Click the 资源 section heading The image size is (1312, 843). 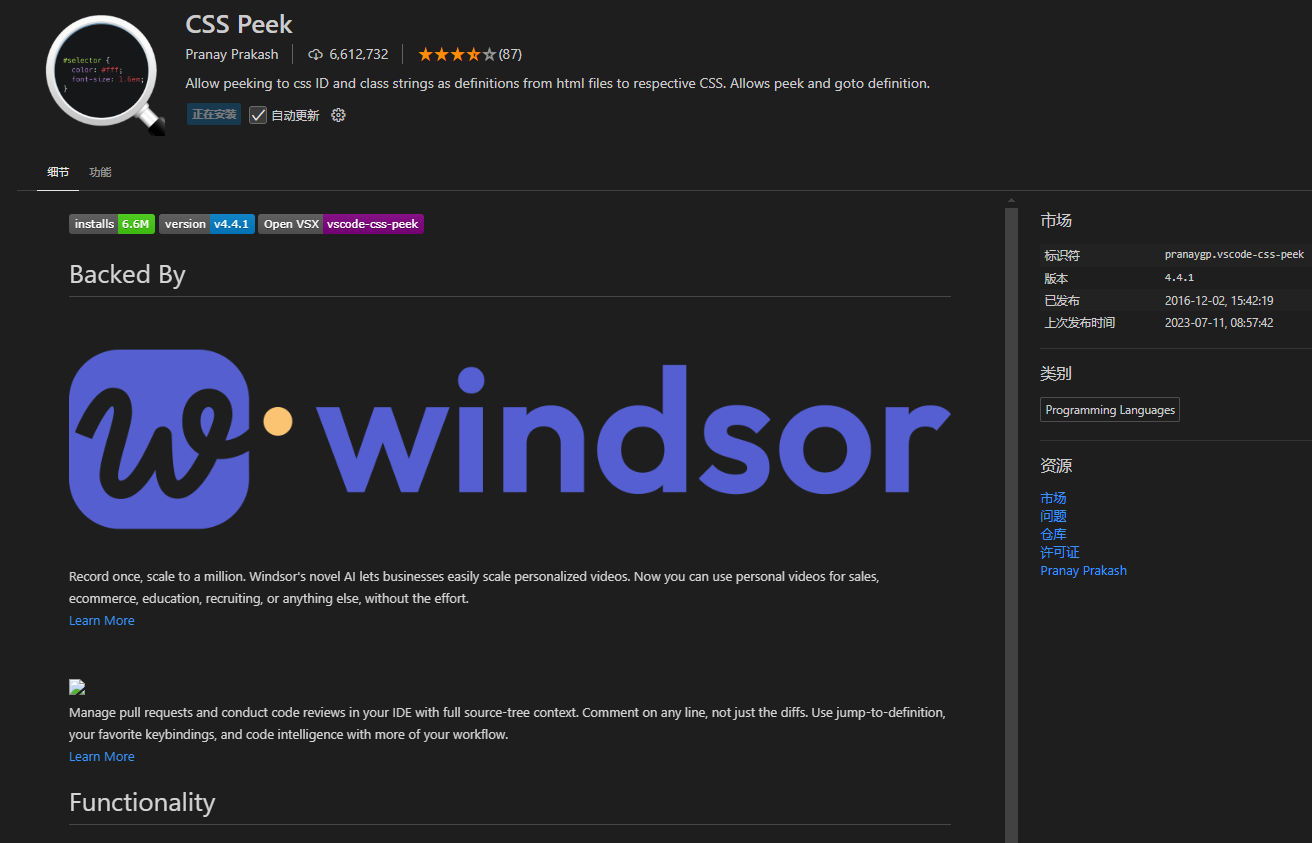[x=1056, y=466]
